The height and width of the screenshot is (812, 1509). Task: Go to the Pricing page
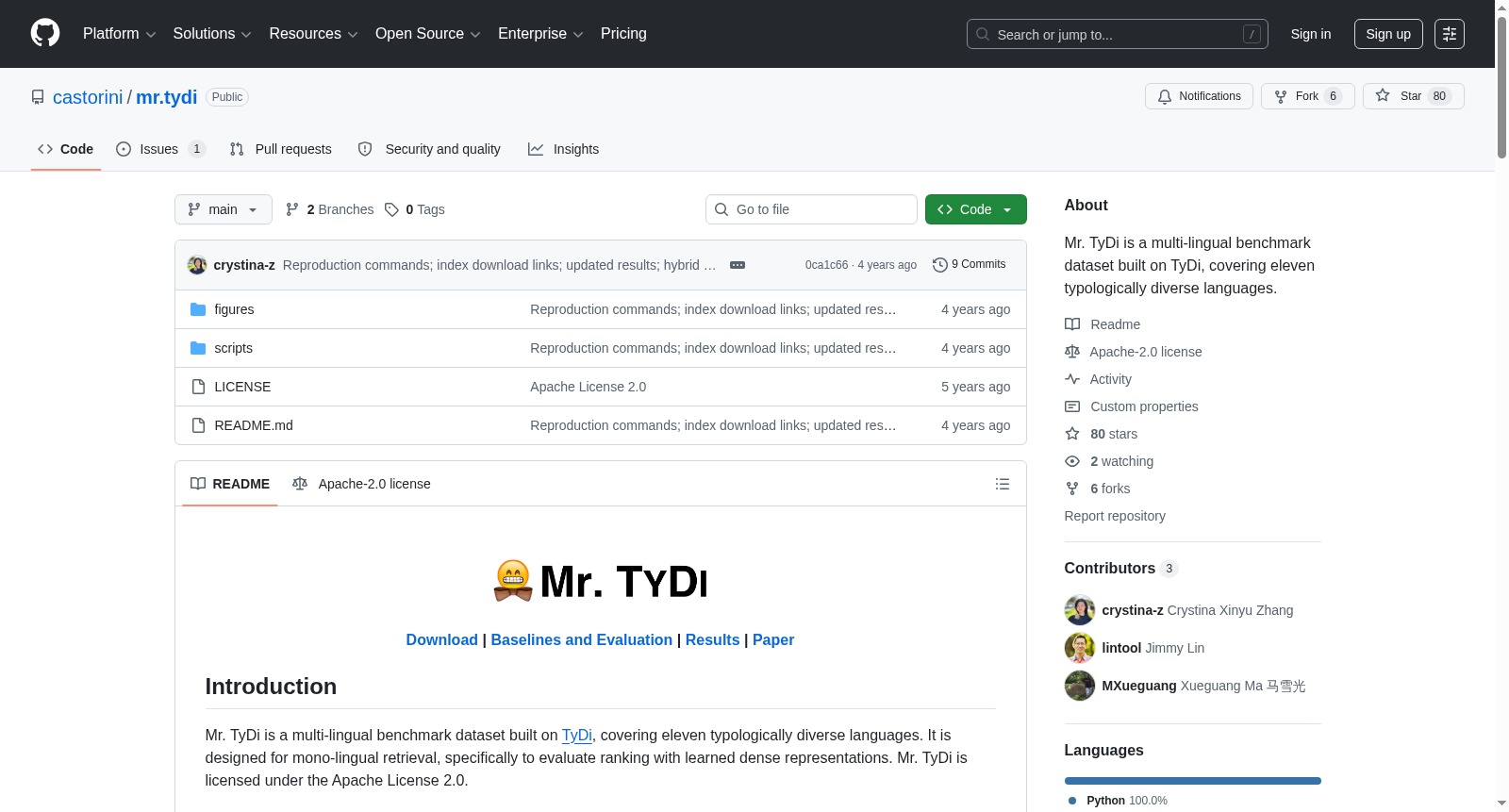(623, 34)
